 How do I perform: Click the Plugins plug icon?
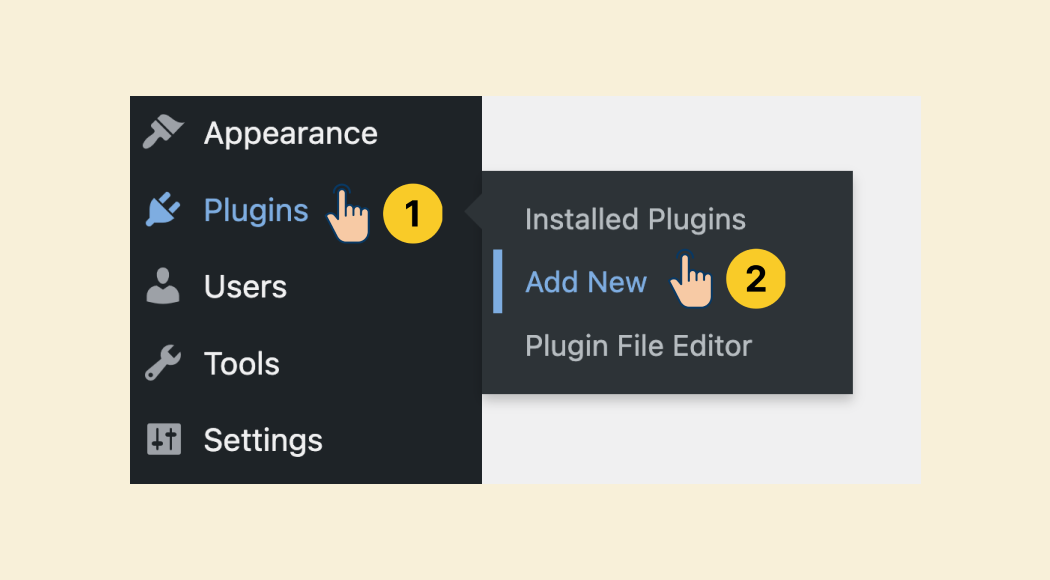(x=163, y=210)
